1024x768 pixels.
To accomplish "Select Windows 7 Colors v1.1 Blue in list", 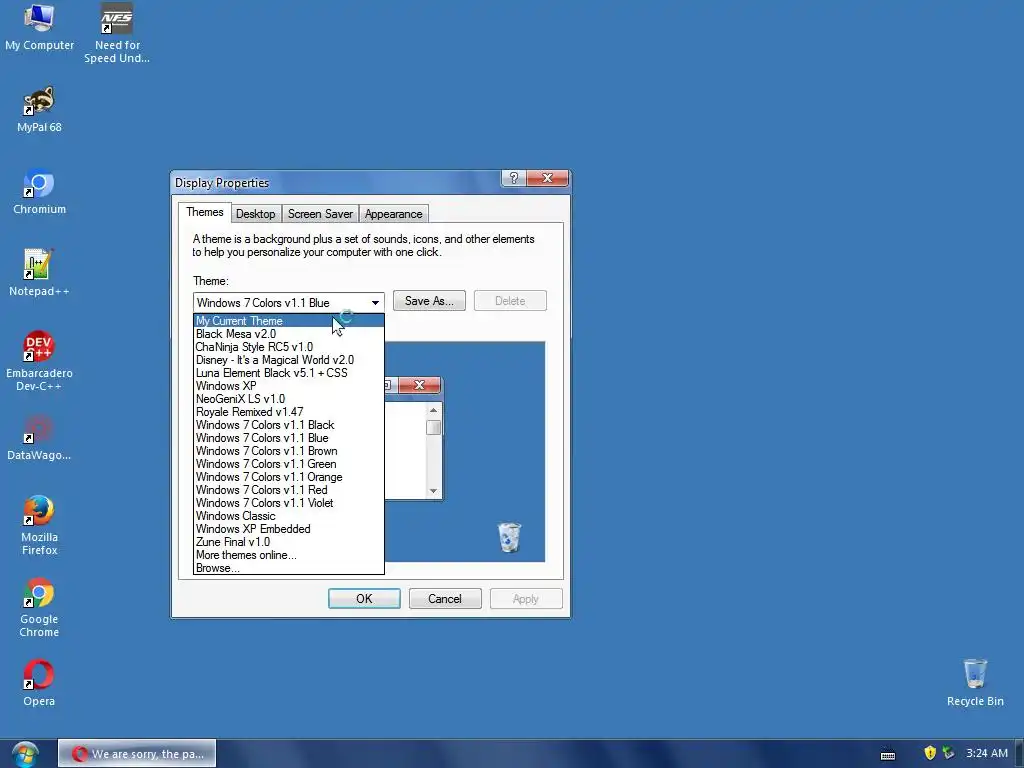I will [289, 438].
